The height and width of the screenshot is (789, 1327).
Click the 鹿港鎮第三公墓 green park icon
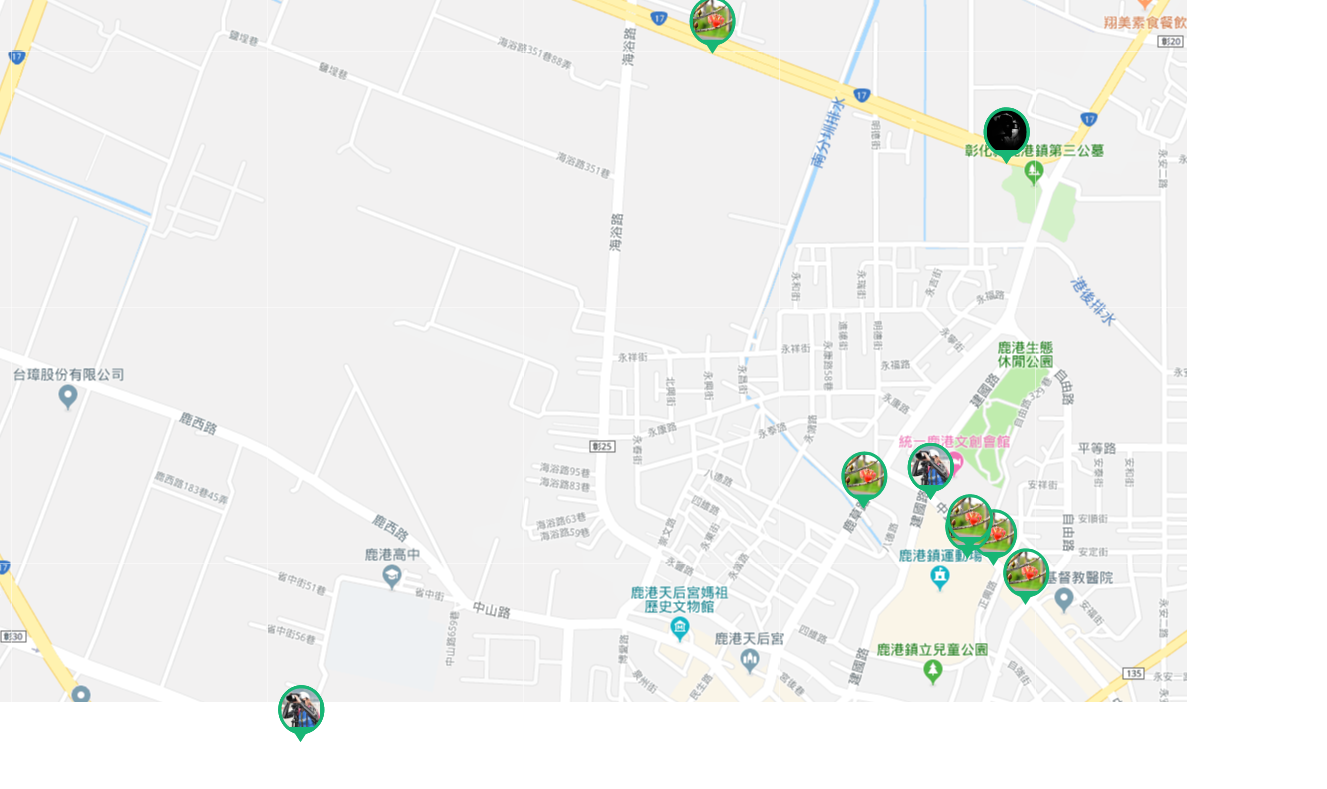click(1034, 172)
